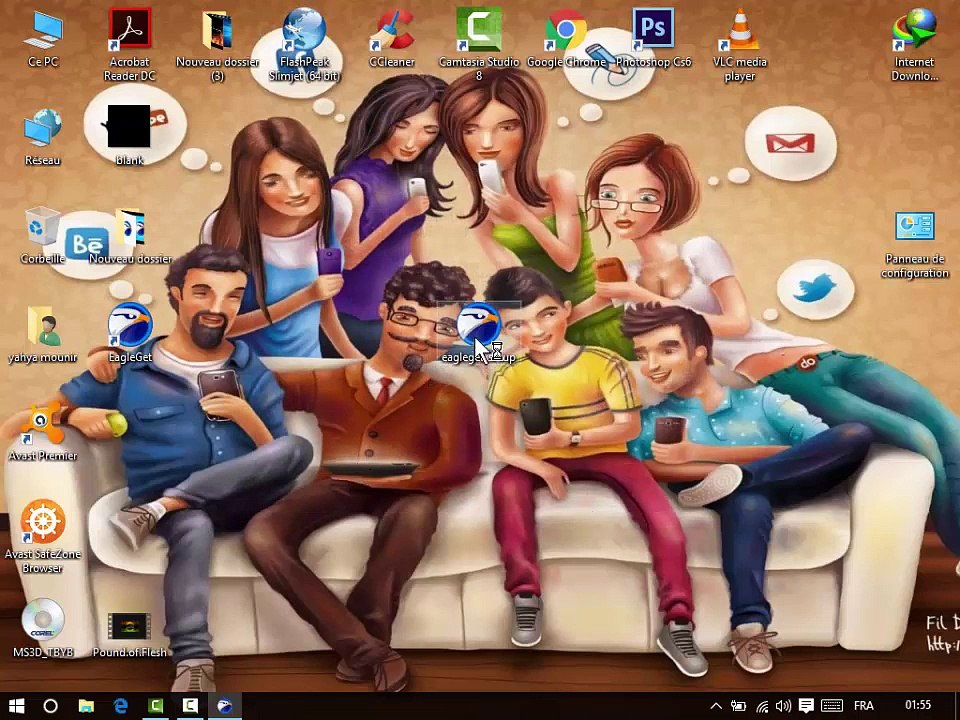Select the MS3D_TBYB disc icon
The width and height of the screenshot is (960, 720).
coord(43,628)
